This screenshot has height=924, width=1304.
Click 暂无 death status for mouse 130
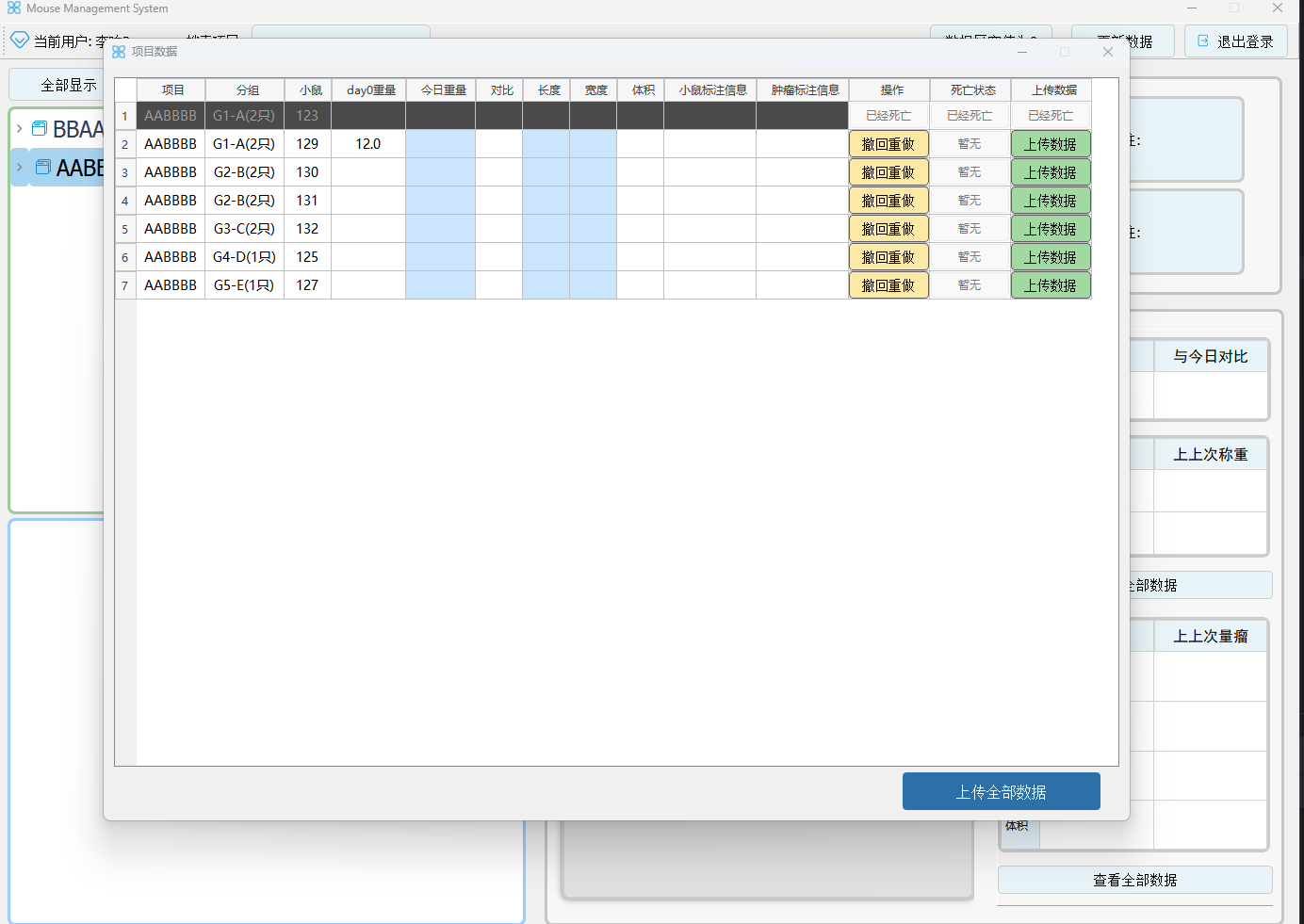pos(970,172)
